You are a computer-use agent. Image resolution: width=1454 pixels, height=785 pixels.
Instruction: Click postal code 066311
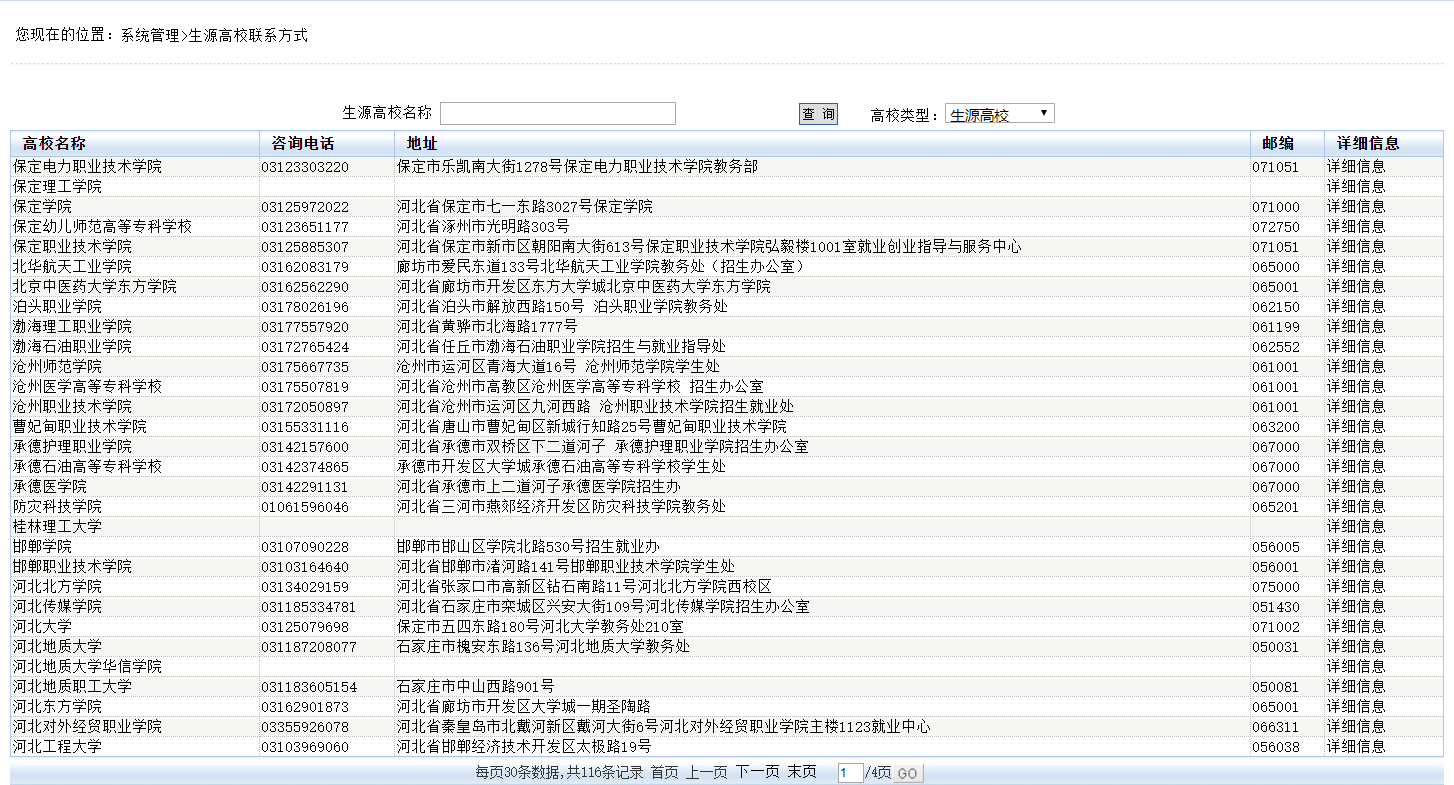click(1276, 727)
